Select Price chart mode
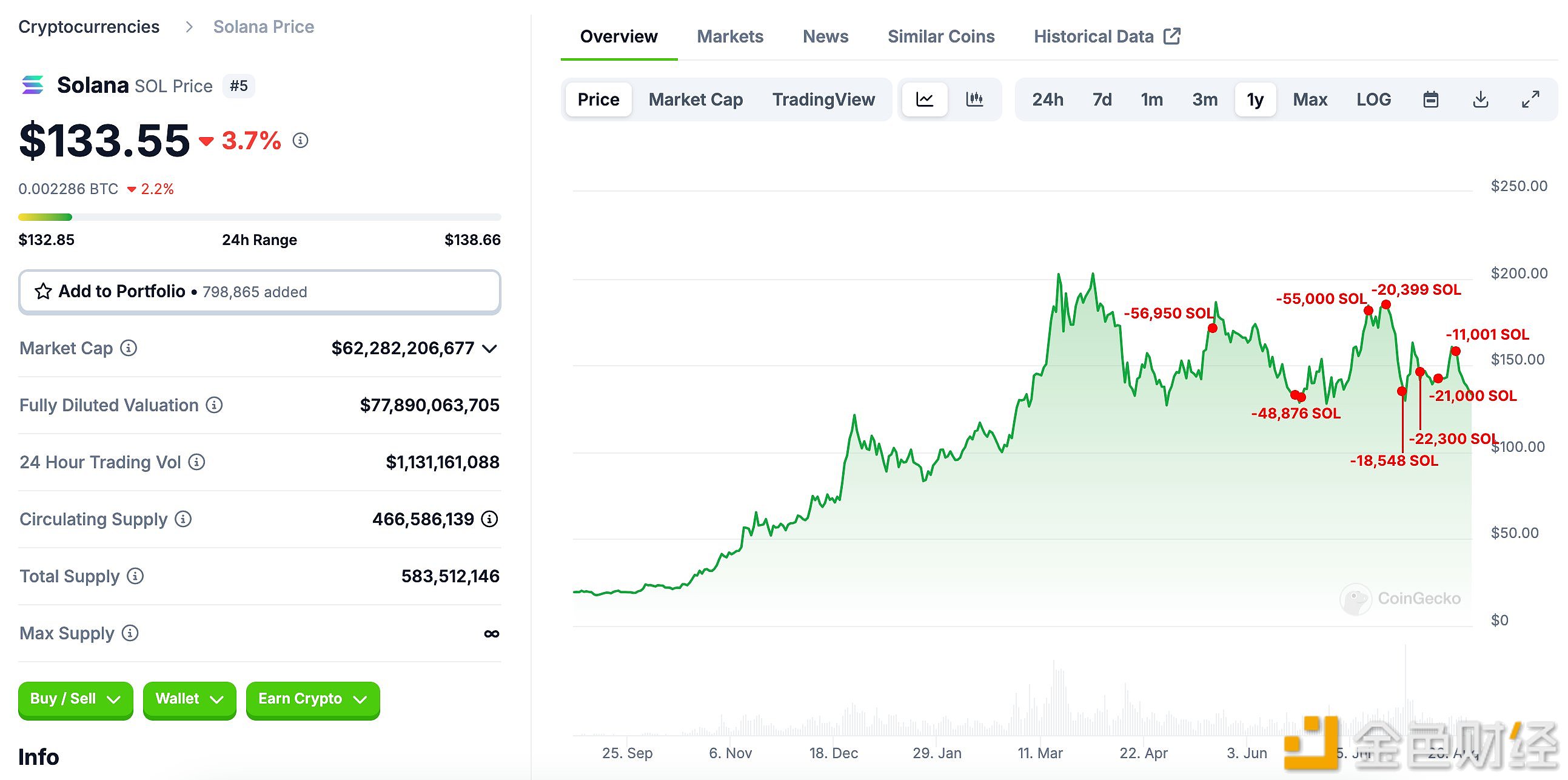This screenshot has width=1568, height=780. pos(598,99)
